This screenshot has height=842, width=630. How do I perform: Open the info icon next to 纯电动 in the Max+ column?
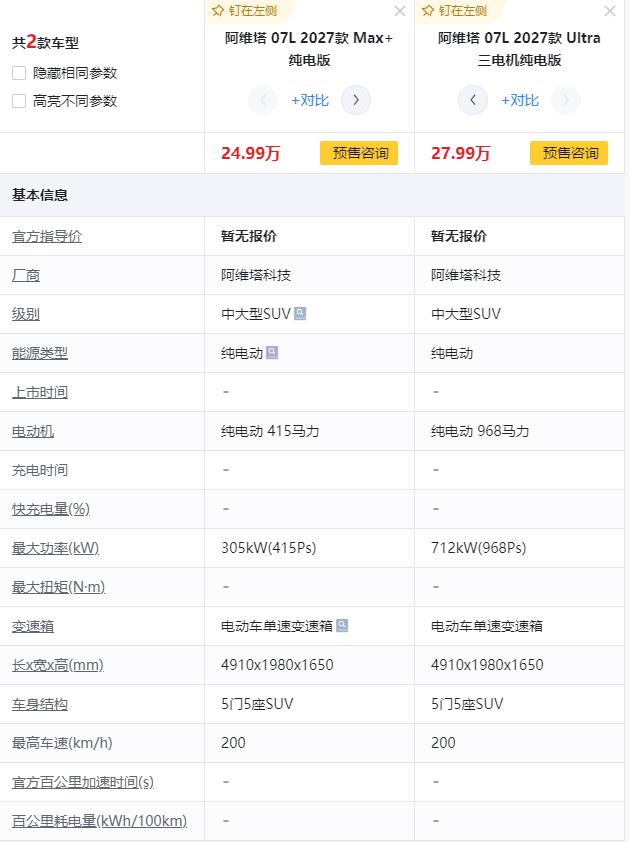272,352
